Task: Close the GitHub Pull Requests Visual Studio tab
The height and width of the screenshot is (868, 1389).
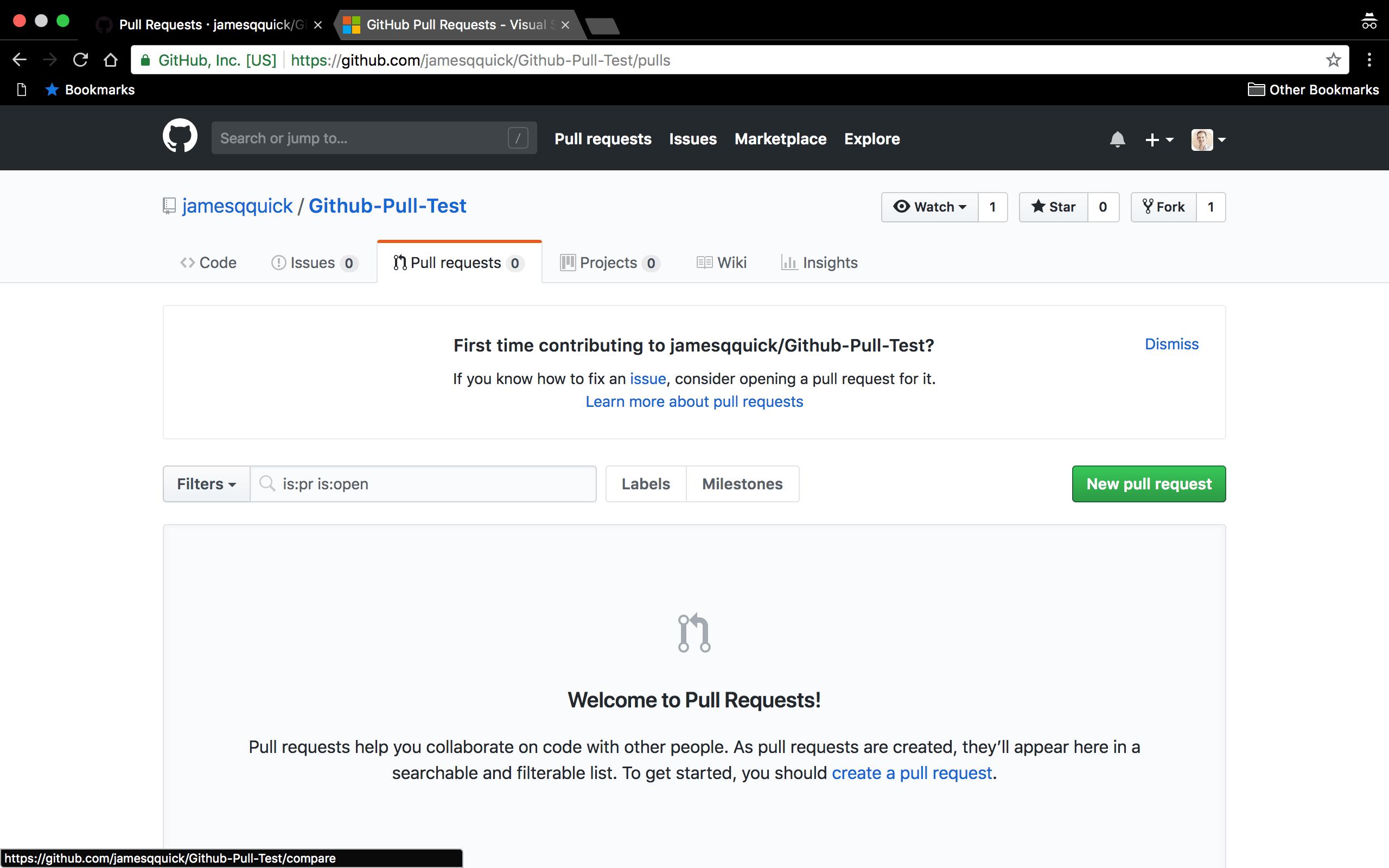Action: point(565,25)
